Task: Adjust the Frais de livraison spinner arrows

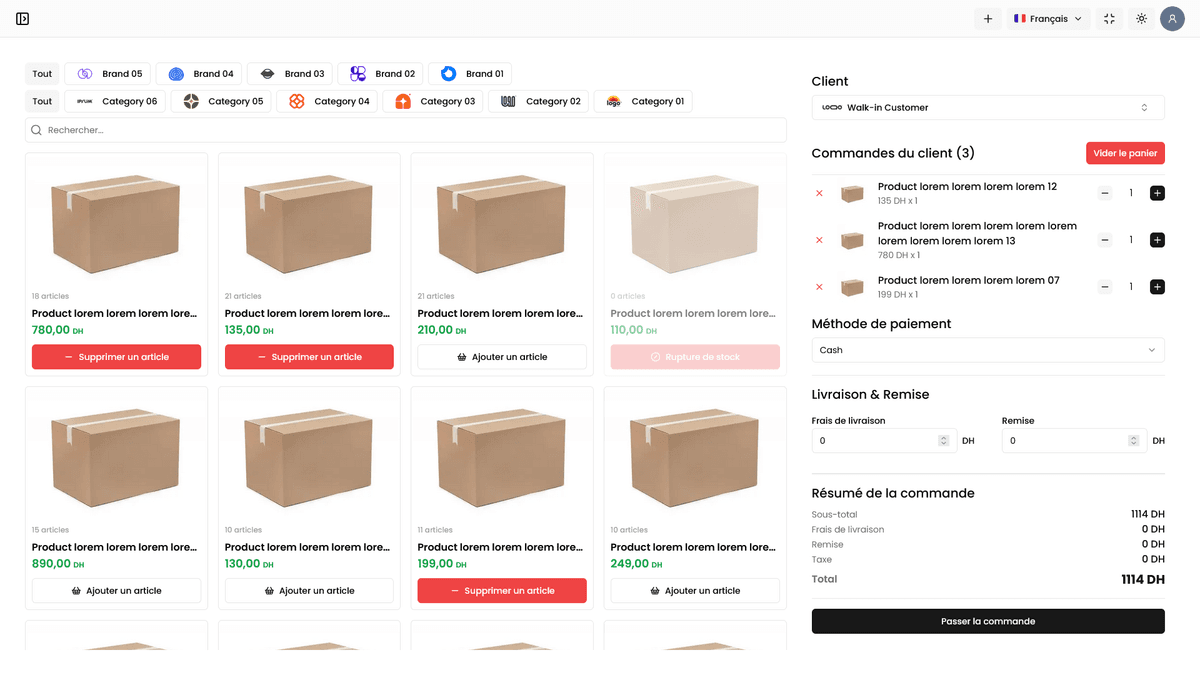Action: click(x=943, y=440)
